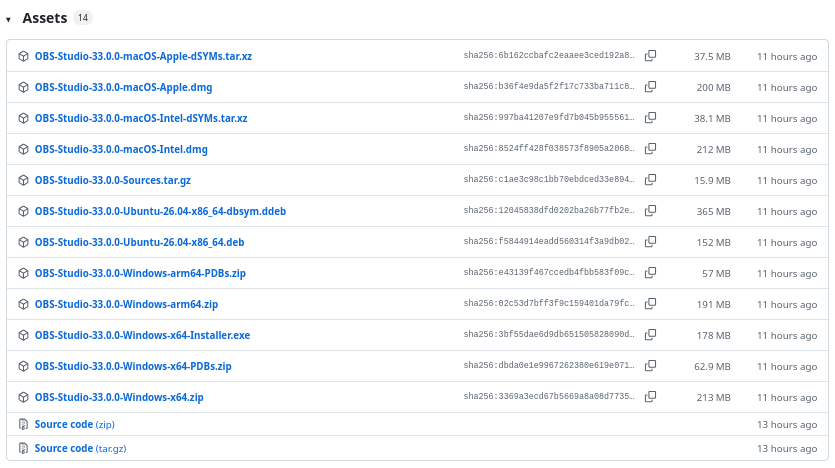Click hash text sha256:6b162ccbafc2eaaee3ced192a8

(549, 55)
